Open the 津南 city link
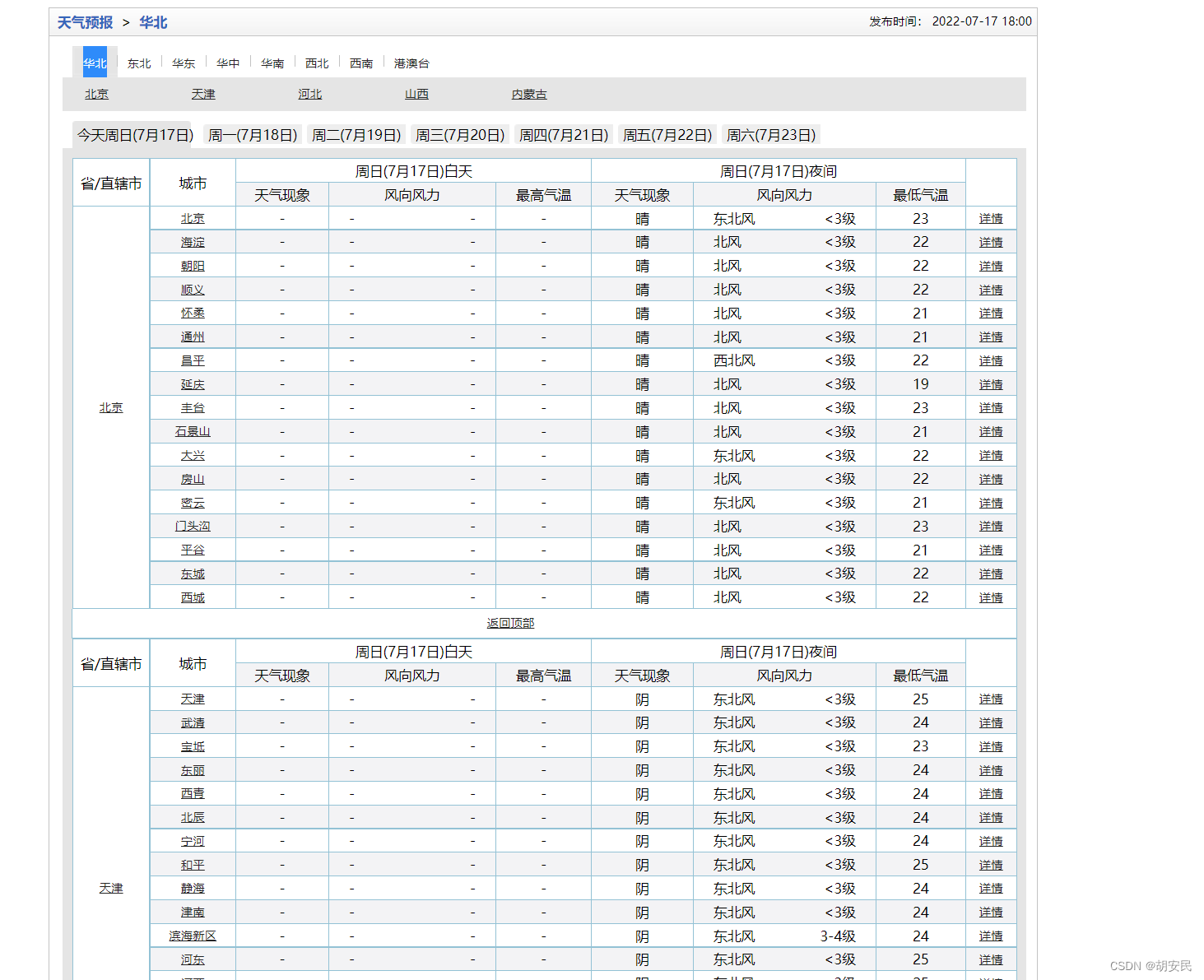This screenshot has height=980, width=1204. click(193, 913)
